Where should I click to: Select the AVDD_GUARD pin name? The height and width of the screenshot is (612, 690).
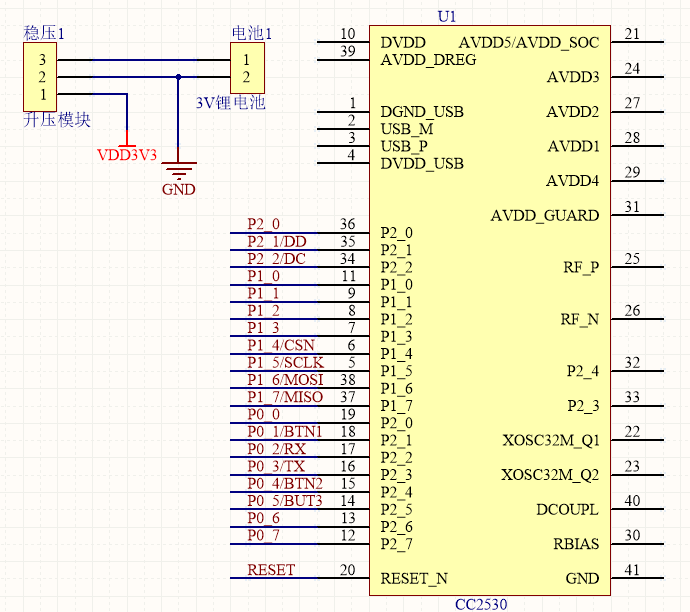(x=545, y=216)
